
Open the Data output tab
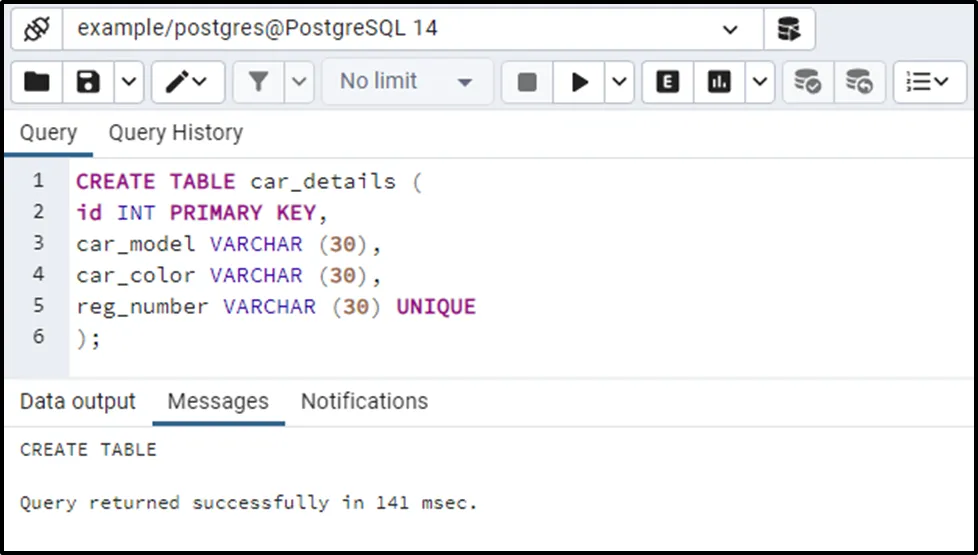click(x=77, y=402)
